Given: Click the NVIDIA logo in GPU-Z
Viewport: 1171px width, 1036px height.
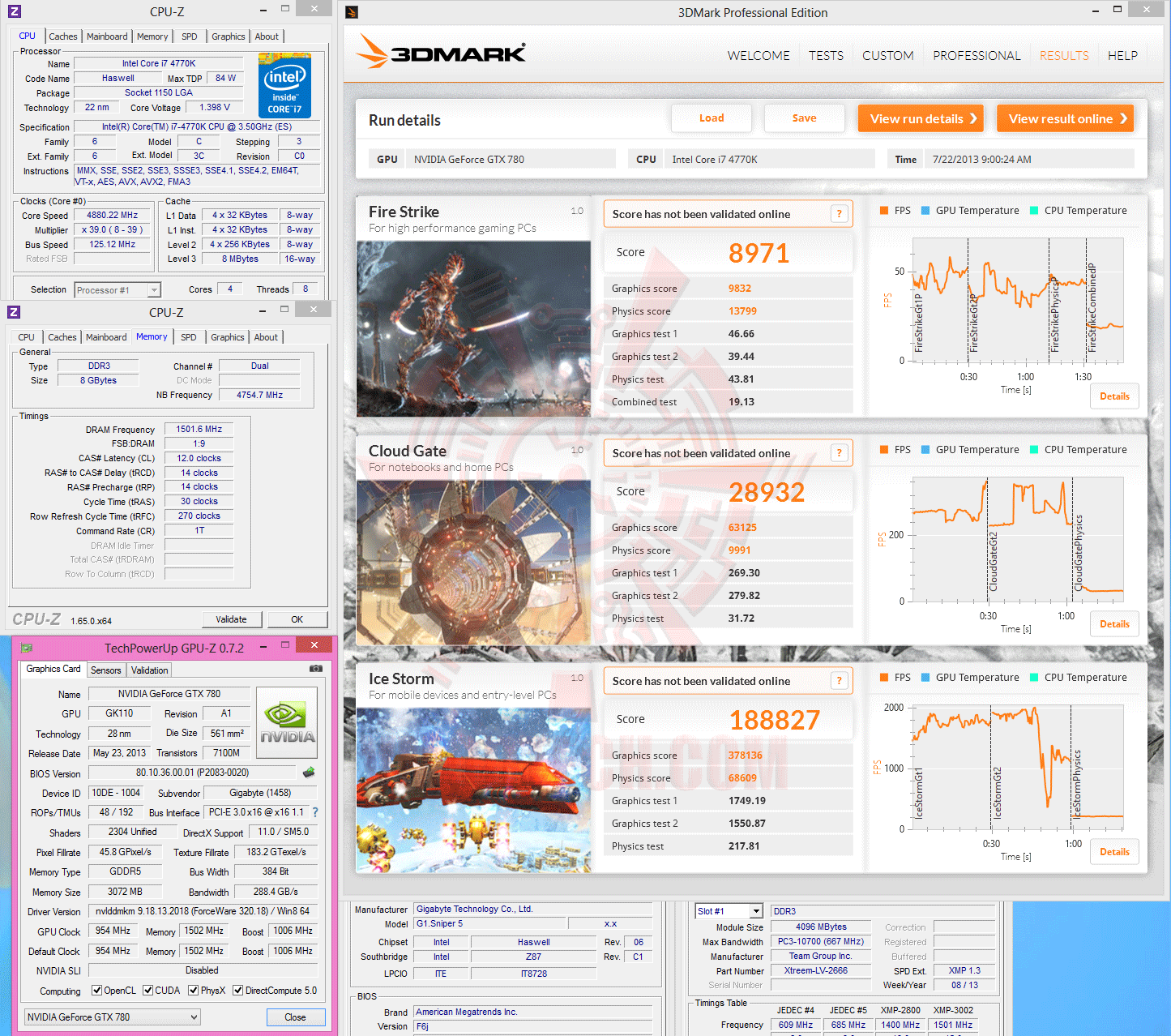Looking at the screenshot, I should pyautogui.click(x=287, y=721).
